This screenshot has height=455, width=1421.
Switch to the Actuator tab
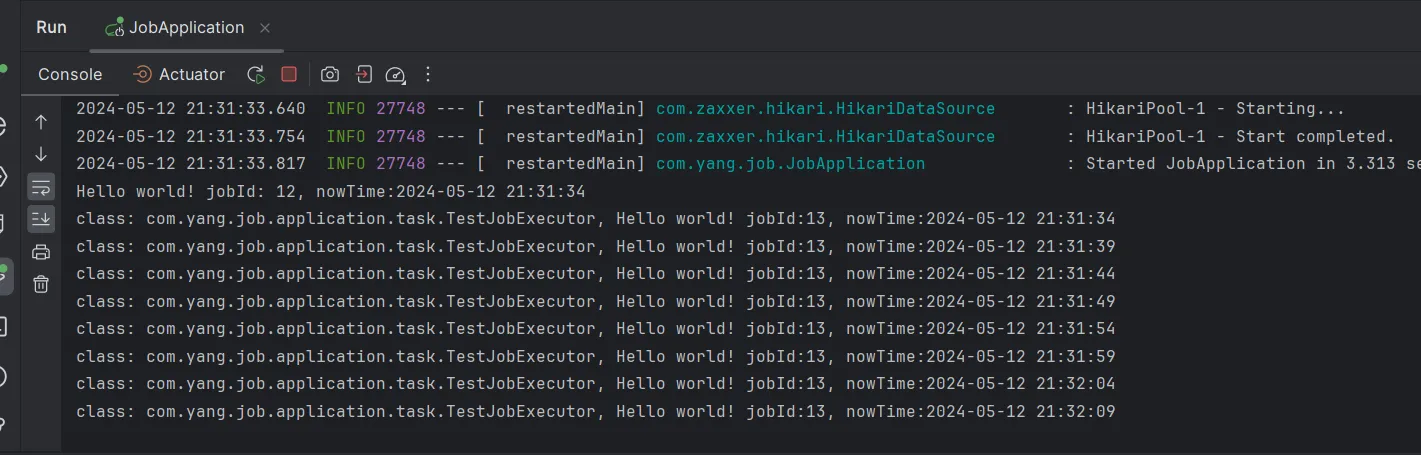pyautogui.click(x=180, y=74)
